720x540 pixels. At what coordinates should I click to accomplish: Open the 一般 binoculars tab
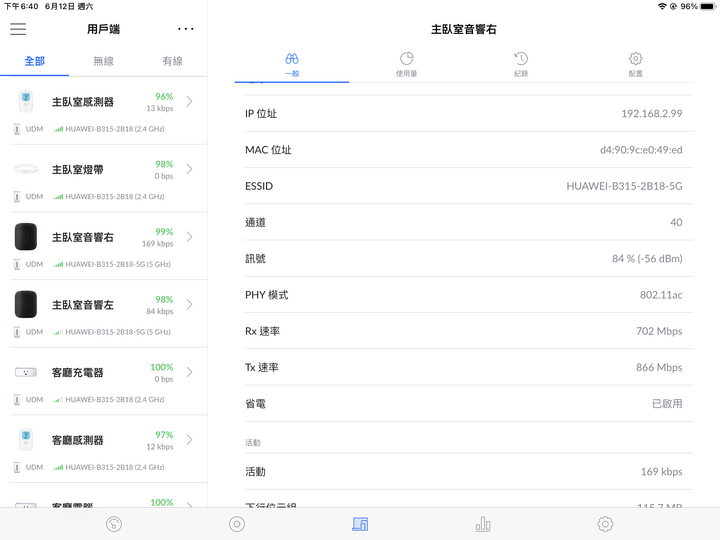pos(292,65)
